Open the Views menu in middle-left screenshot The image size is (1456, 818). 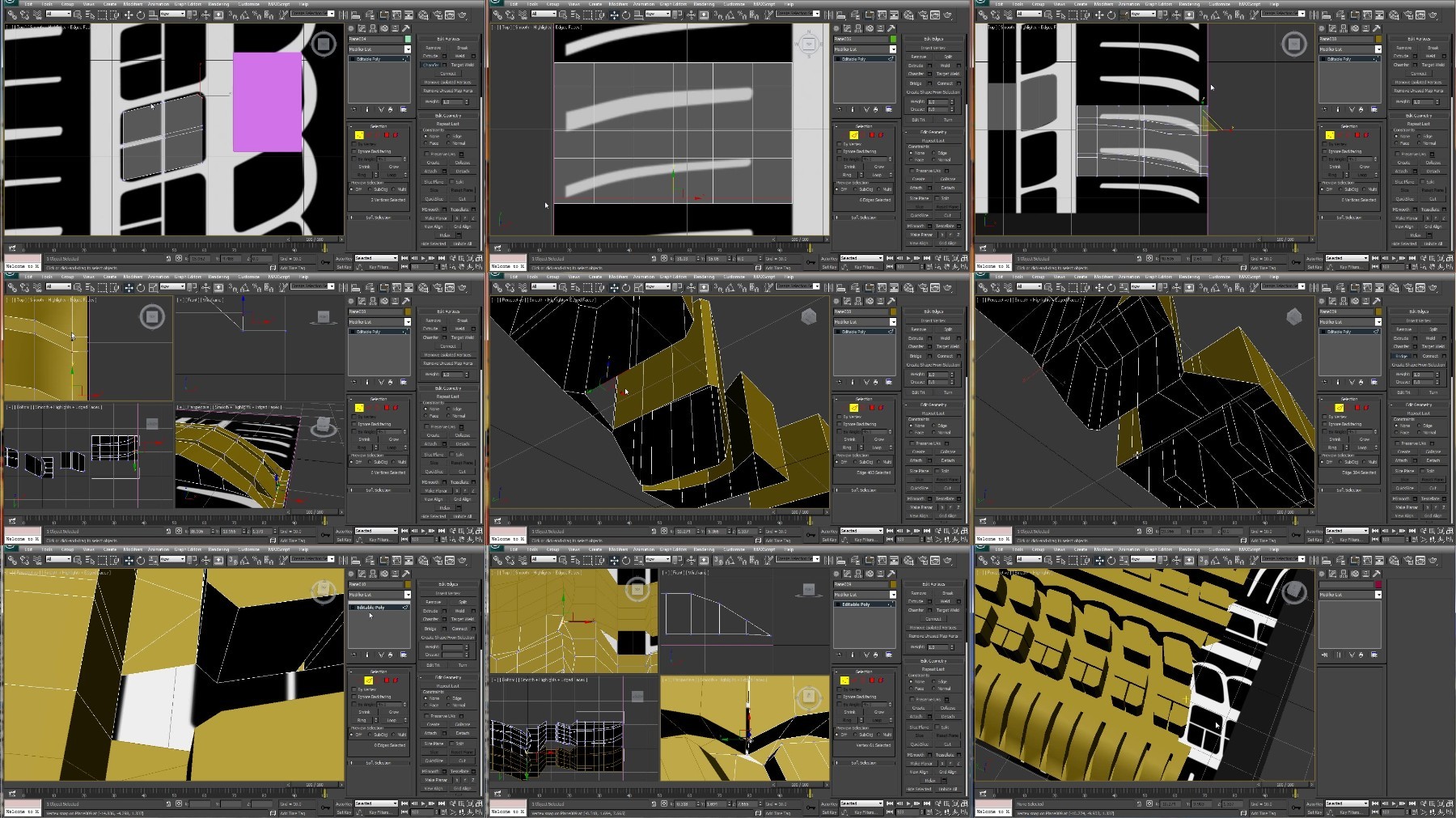pos(88,277)
